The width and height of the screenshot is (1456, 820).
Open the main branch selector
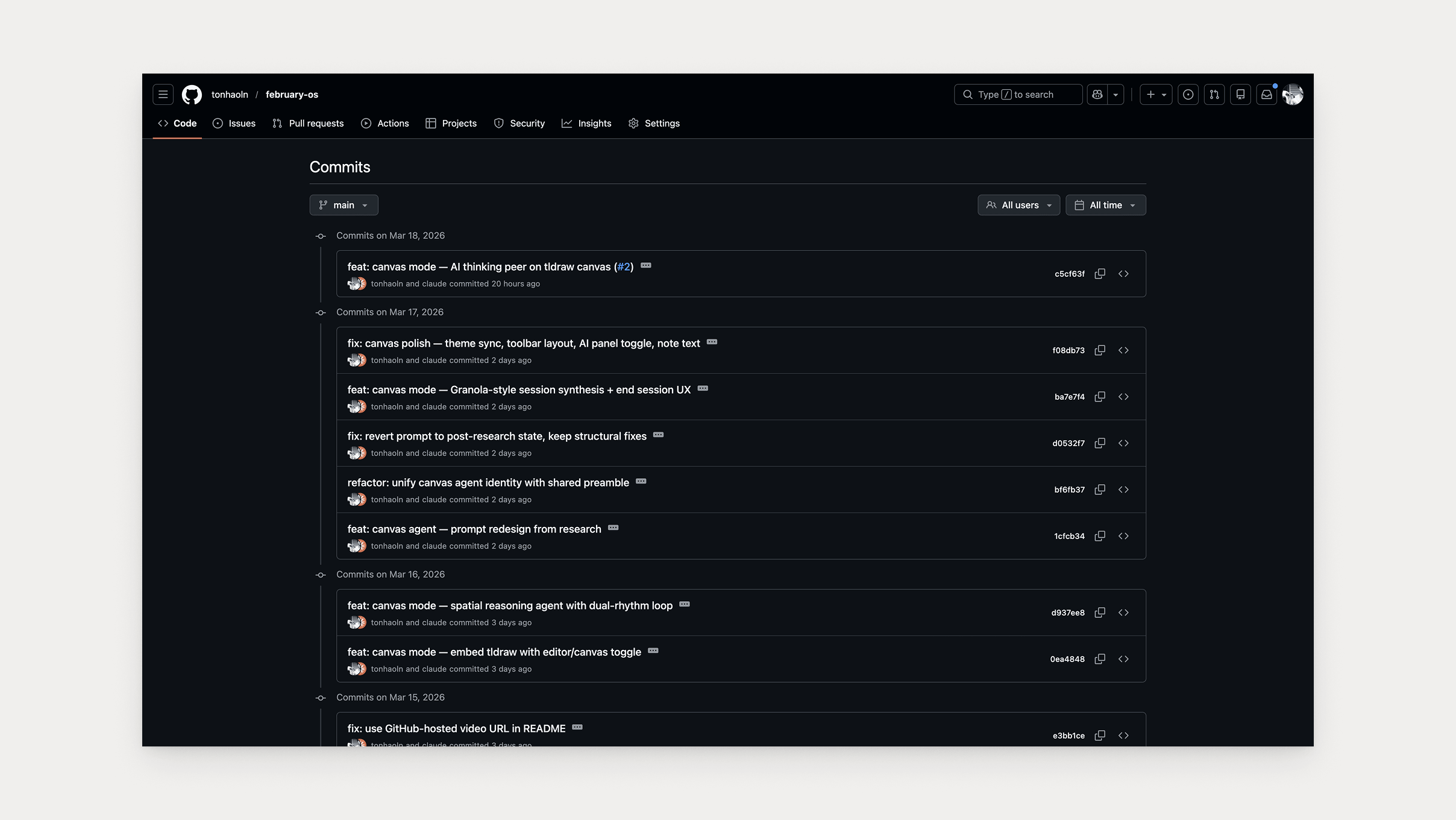(343, 204)
